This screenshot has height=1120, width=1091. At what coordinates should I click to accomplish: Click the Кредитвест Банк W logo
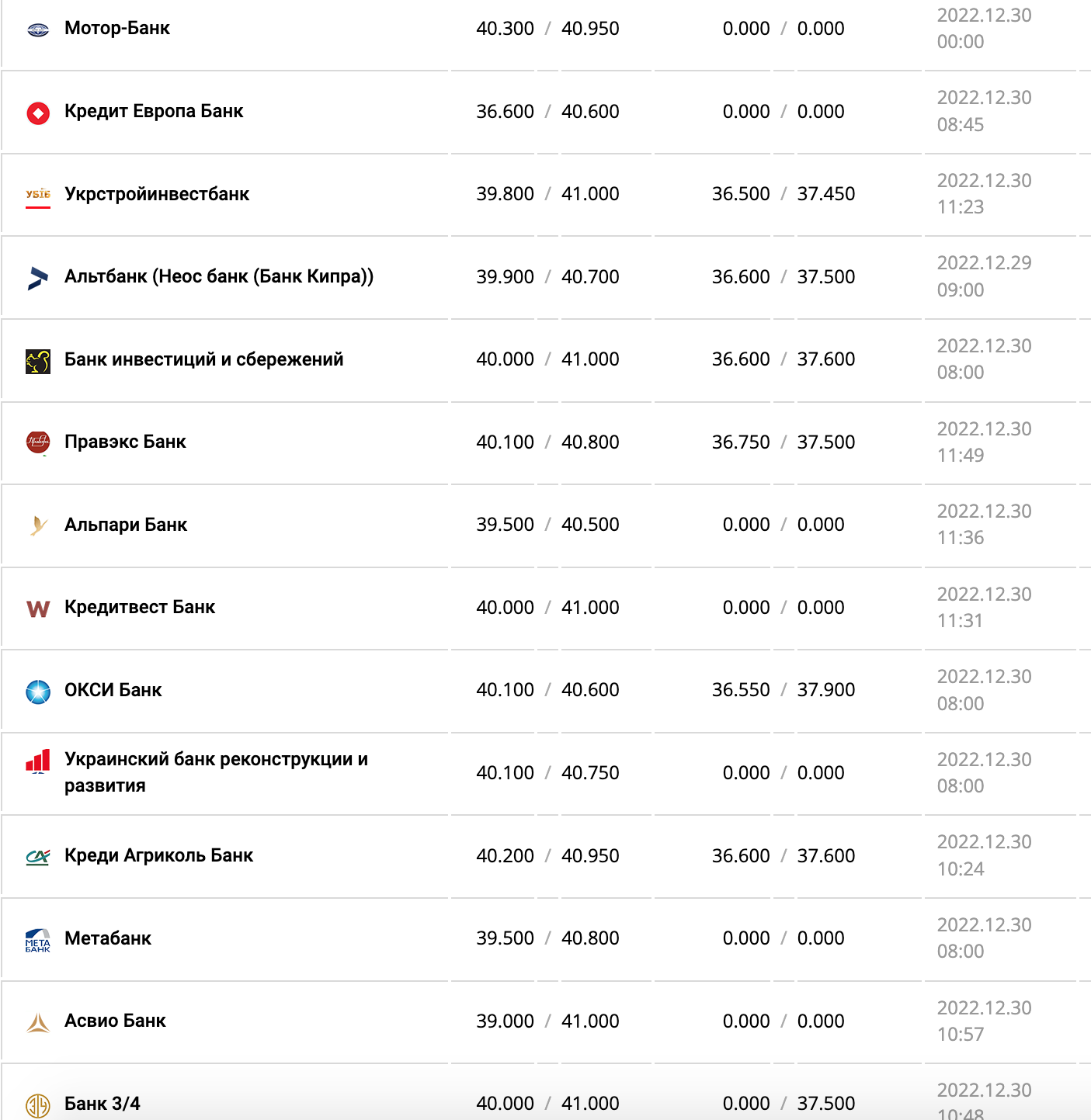(37, 609)
